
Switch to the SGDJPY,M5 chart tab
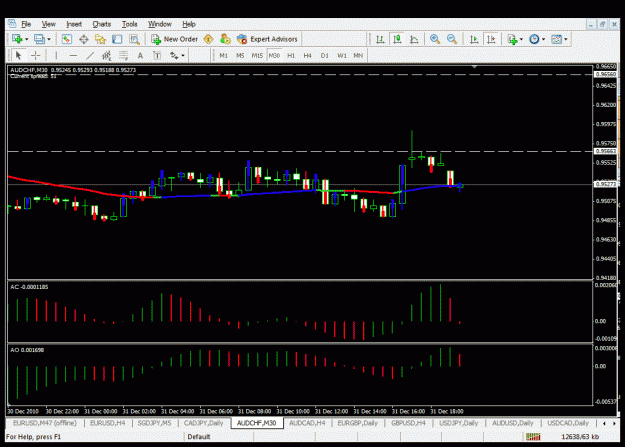[154, 423]
